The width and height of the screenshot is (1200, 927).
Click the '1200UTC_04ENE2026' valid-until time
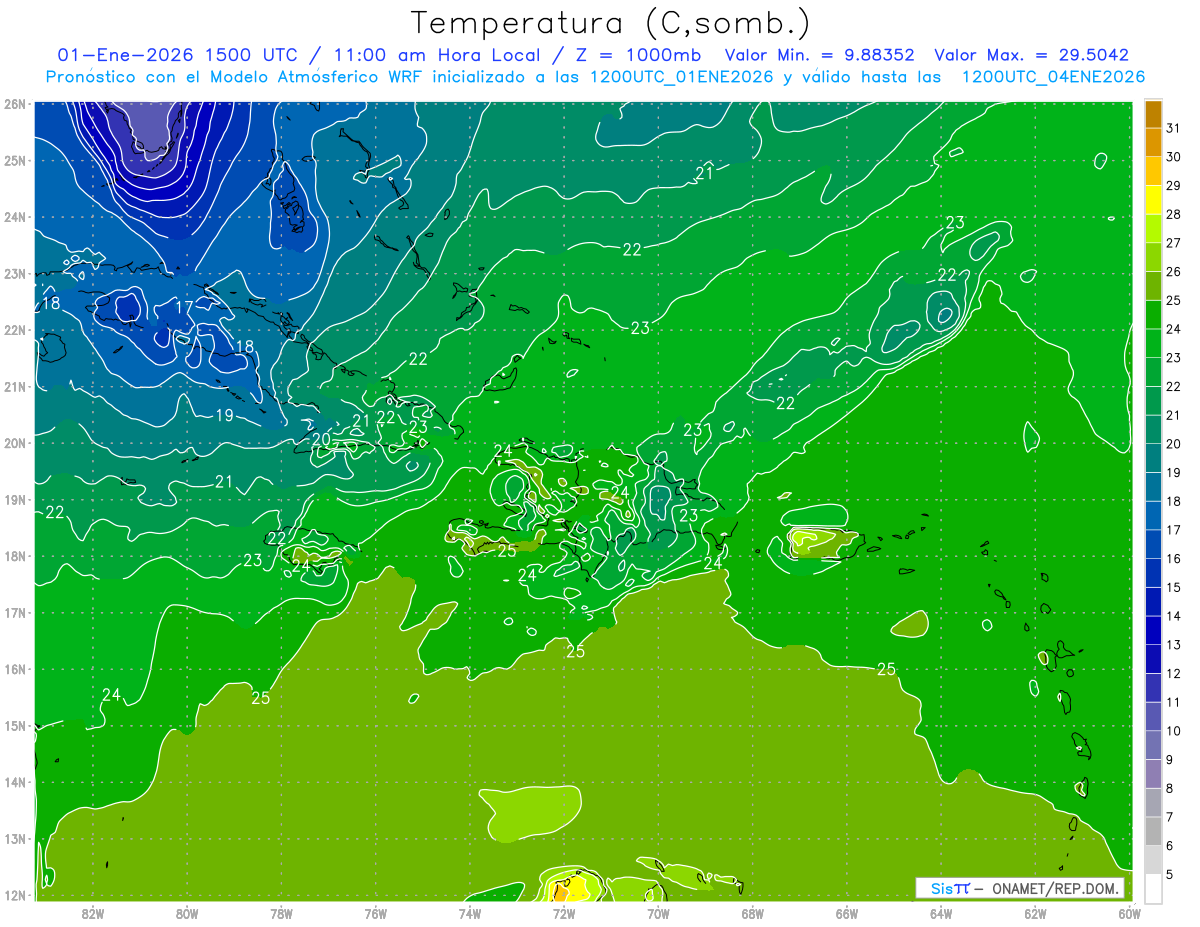(x=1052, y=76)
